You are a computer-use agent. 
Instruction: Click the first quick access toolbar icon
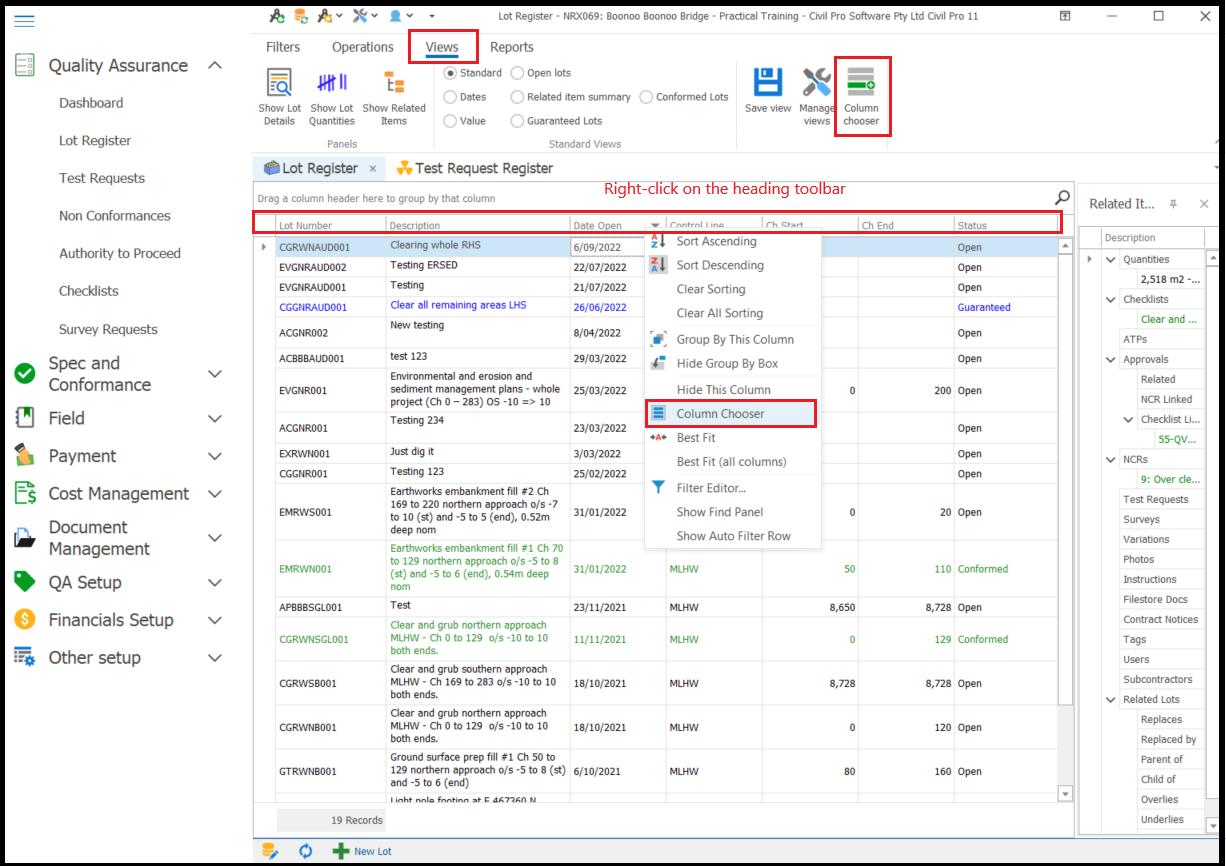pyautogui.click(x=277, y=16)
